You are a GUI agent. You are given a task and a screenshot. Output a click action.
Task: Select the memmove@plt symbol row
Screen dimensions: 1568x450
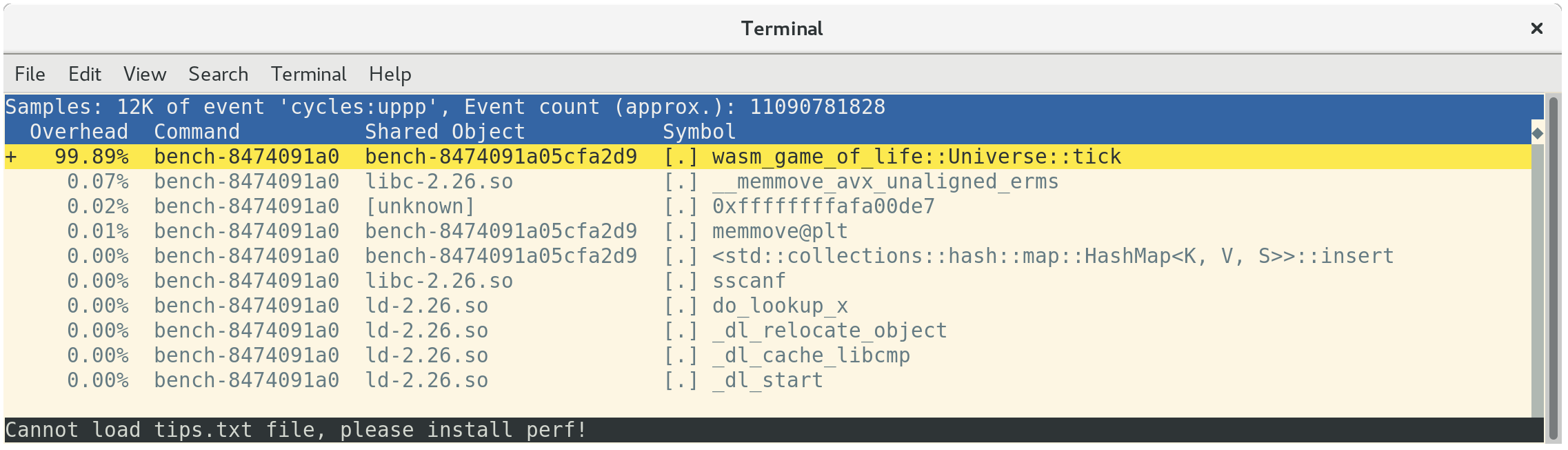779,232
